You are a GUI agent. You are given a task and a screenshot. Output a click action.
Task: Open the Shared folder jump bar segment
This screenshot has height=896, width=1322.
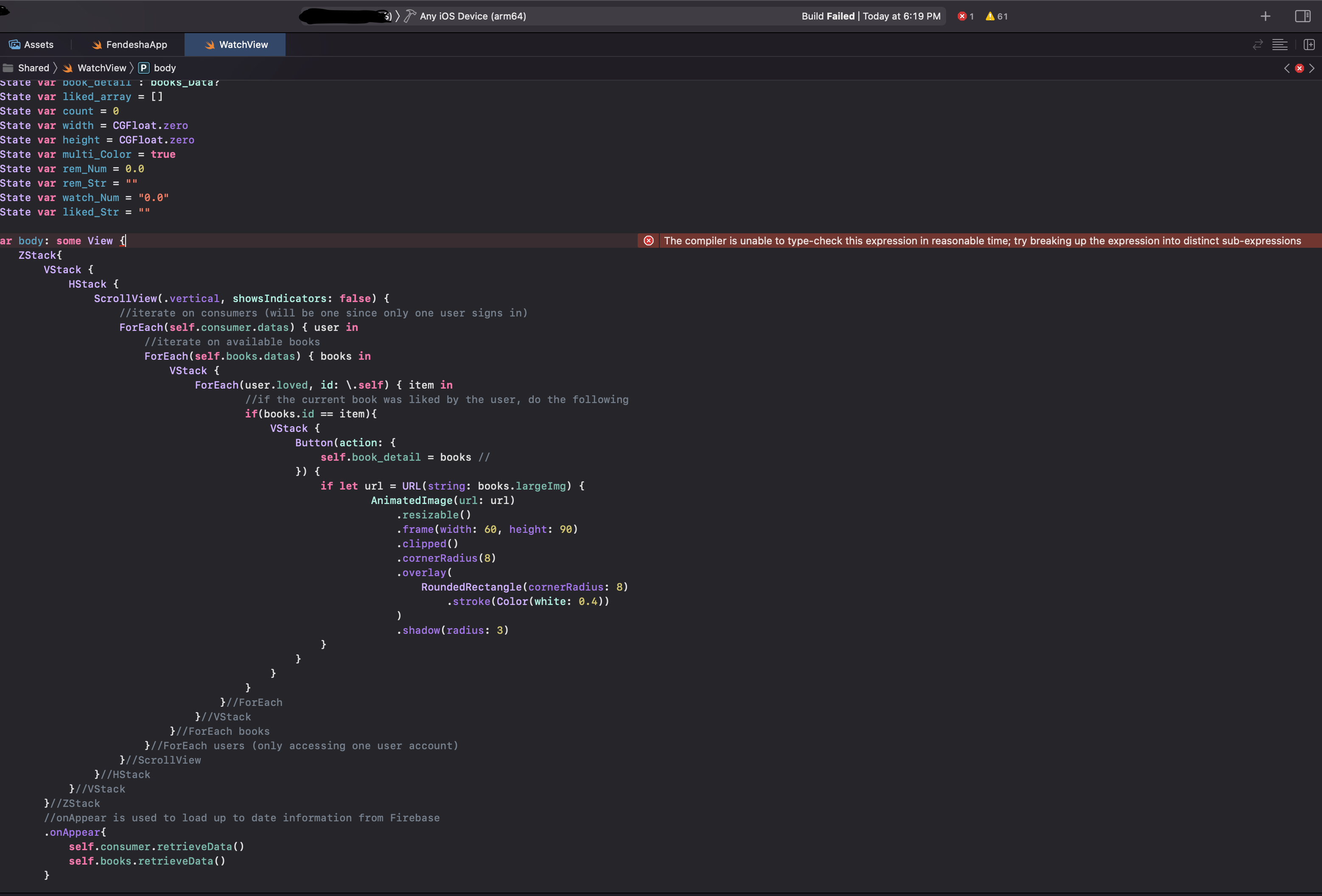click(26, 68)
